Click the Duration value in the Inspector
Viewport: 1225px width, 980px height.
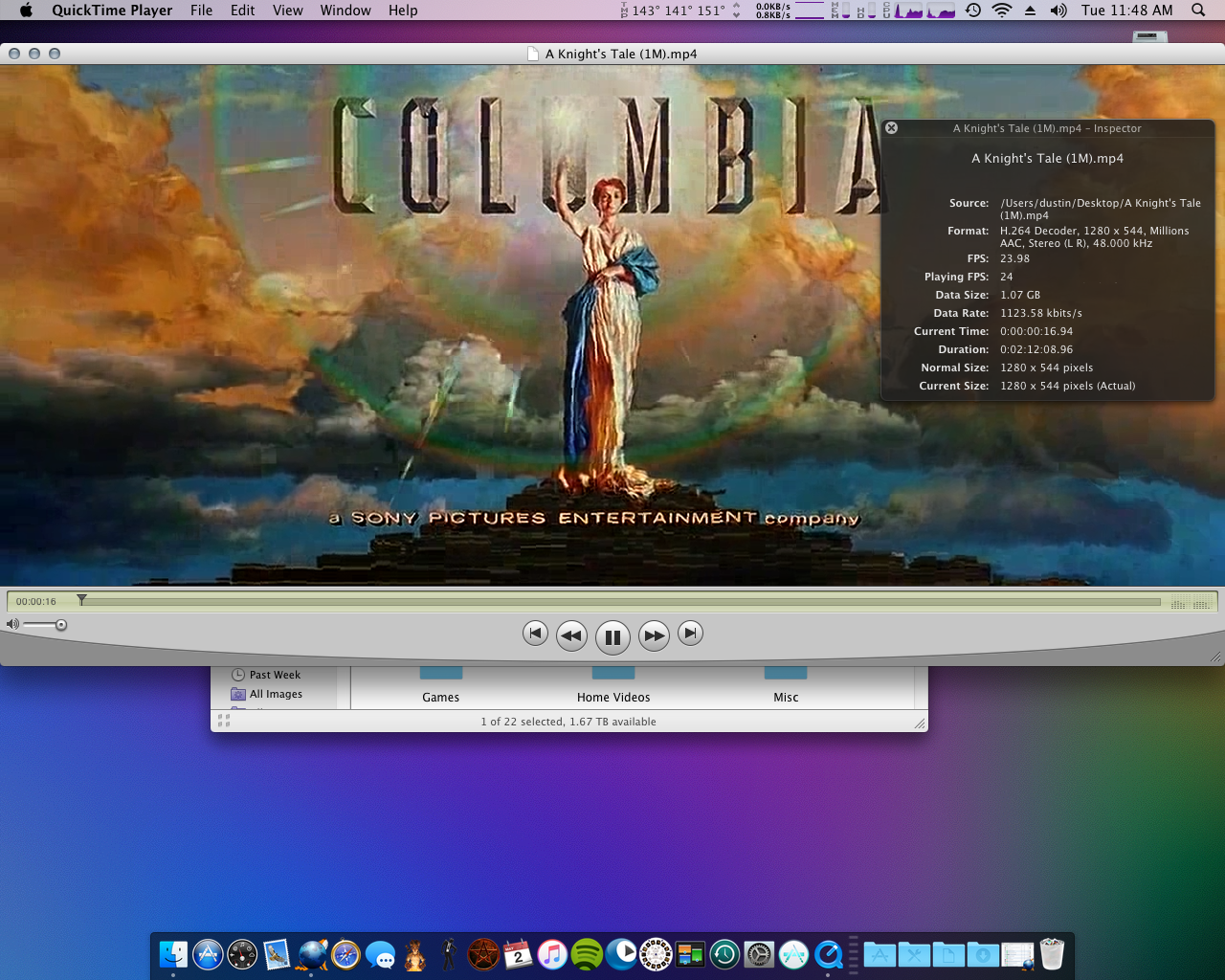pos(1036,349)
